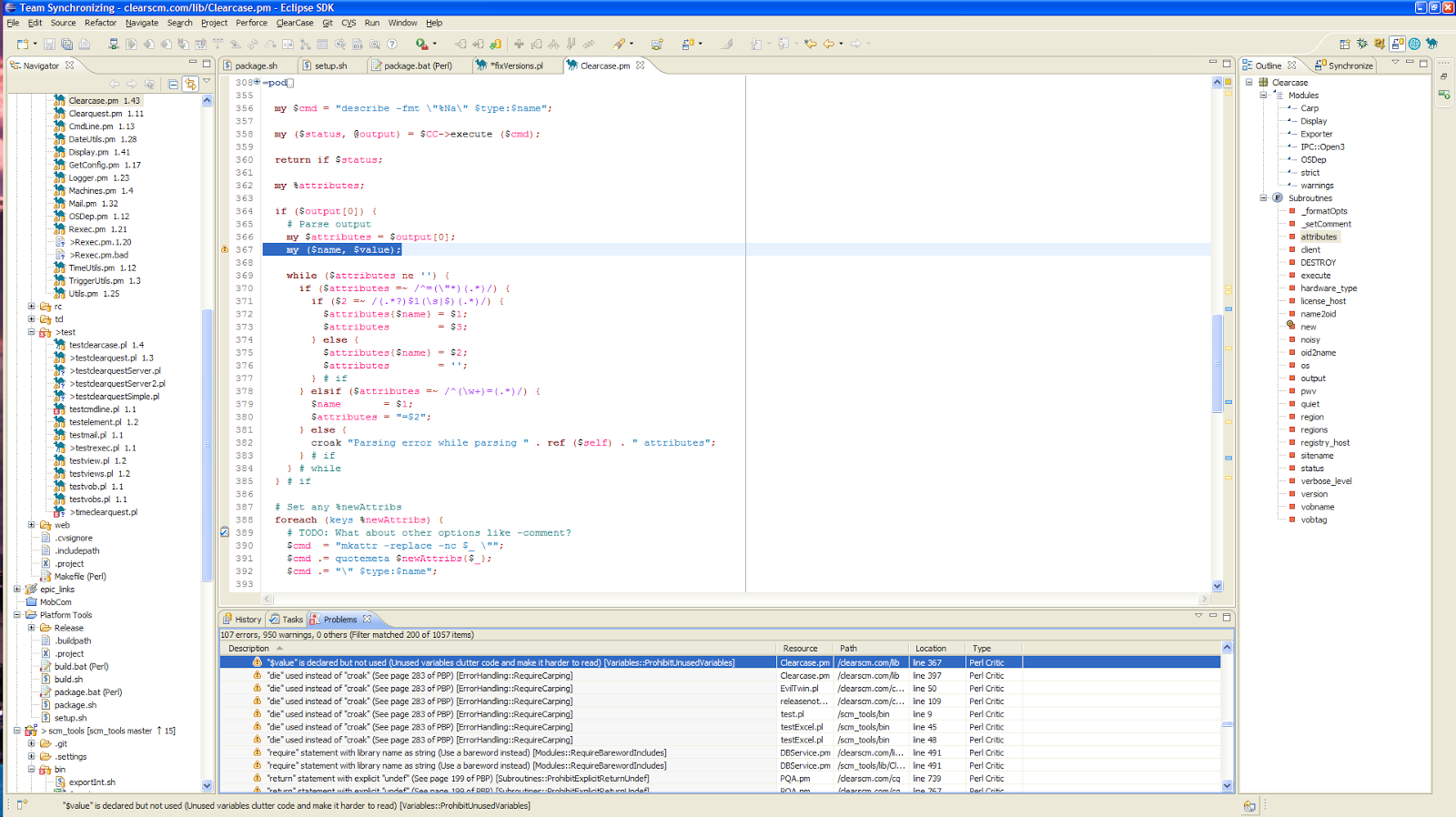Click the Back navigation arrow in toolbar
Screen dimensions: 1456x817
pos(828,44)
